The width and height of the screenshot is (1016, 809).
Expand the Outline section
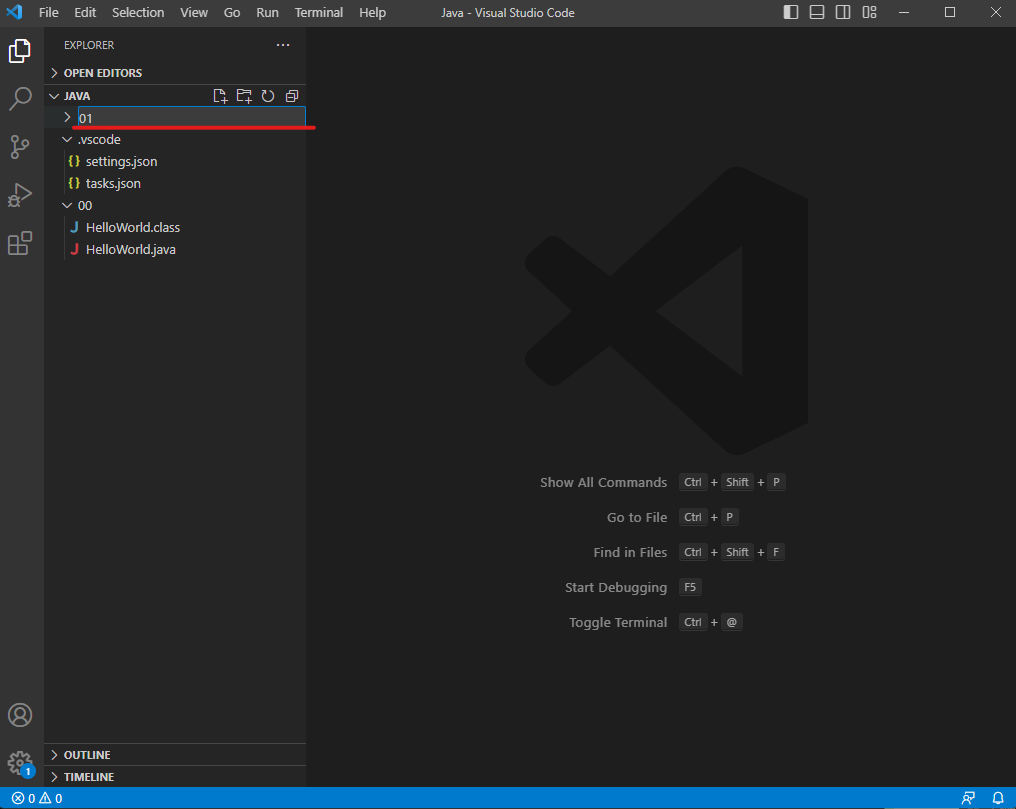tap(87, 755)
